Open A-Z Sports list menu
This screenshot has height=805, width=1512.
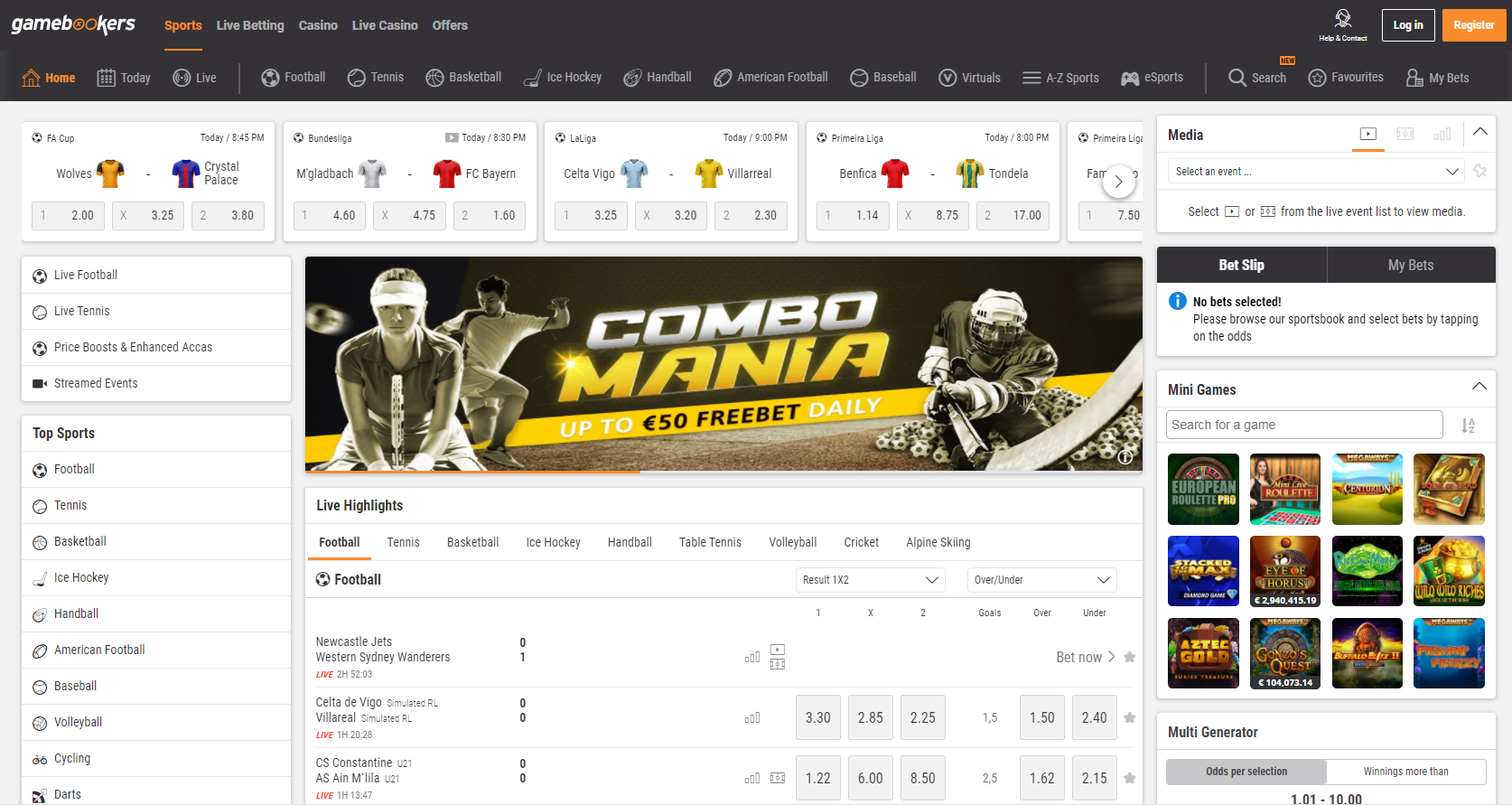[1060, 78]
